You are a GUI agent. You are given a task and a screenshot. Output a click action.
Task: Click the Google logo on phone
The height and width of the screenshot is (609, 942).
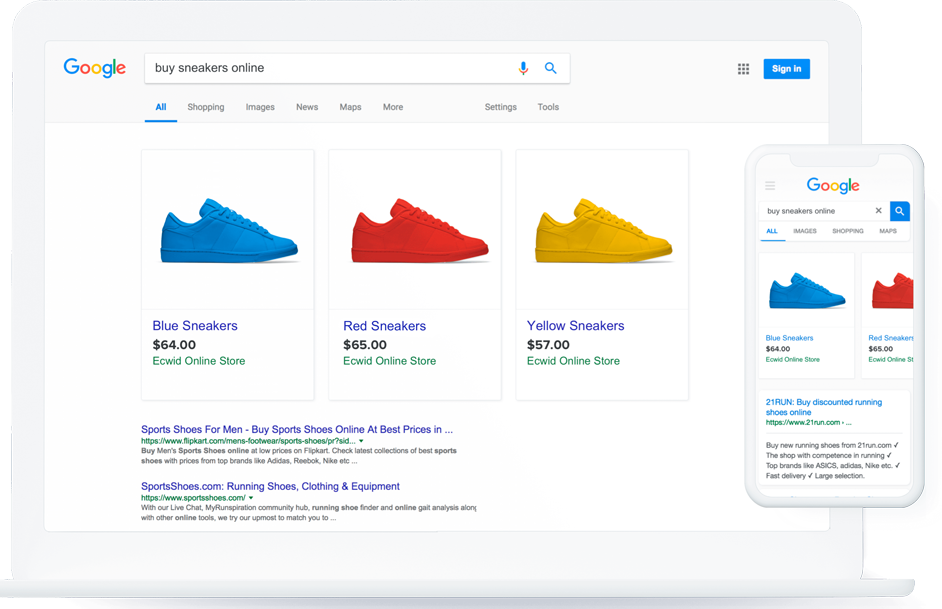point(833,185)
